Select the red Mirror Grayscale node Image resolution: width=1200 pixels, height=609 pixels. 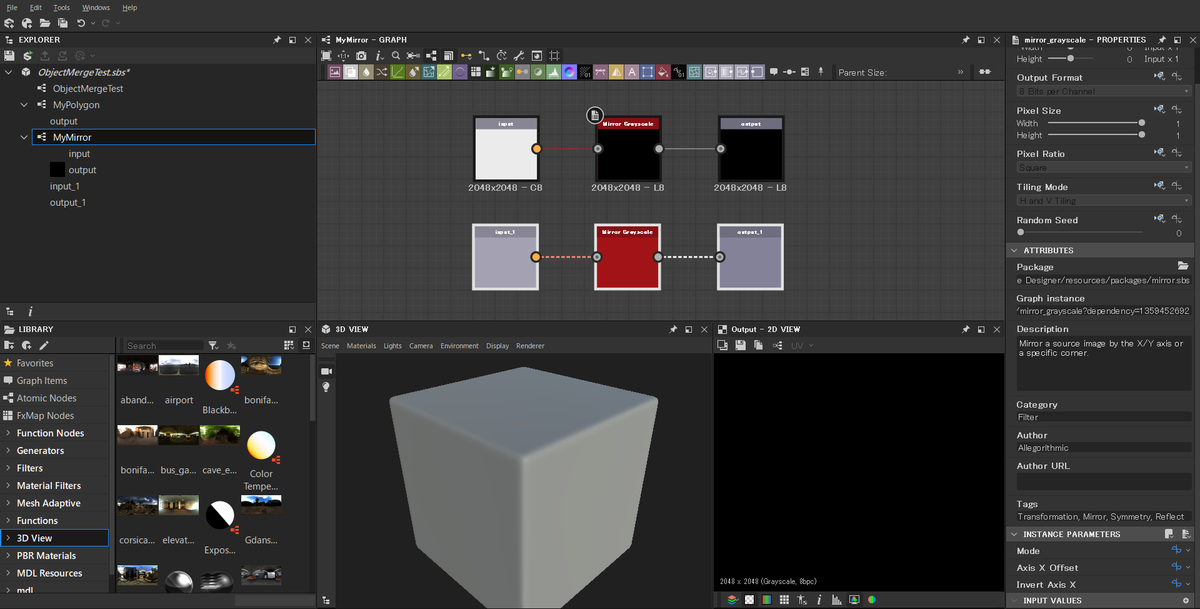tap(627, 257)
